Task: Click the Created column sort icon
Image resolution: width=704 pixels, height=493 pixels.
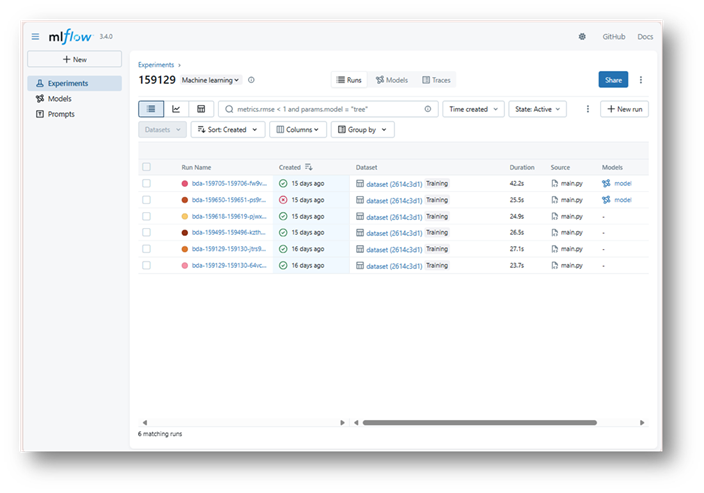Action: [308, 167]
